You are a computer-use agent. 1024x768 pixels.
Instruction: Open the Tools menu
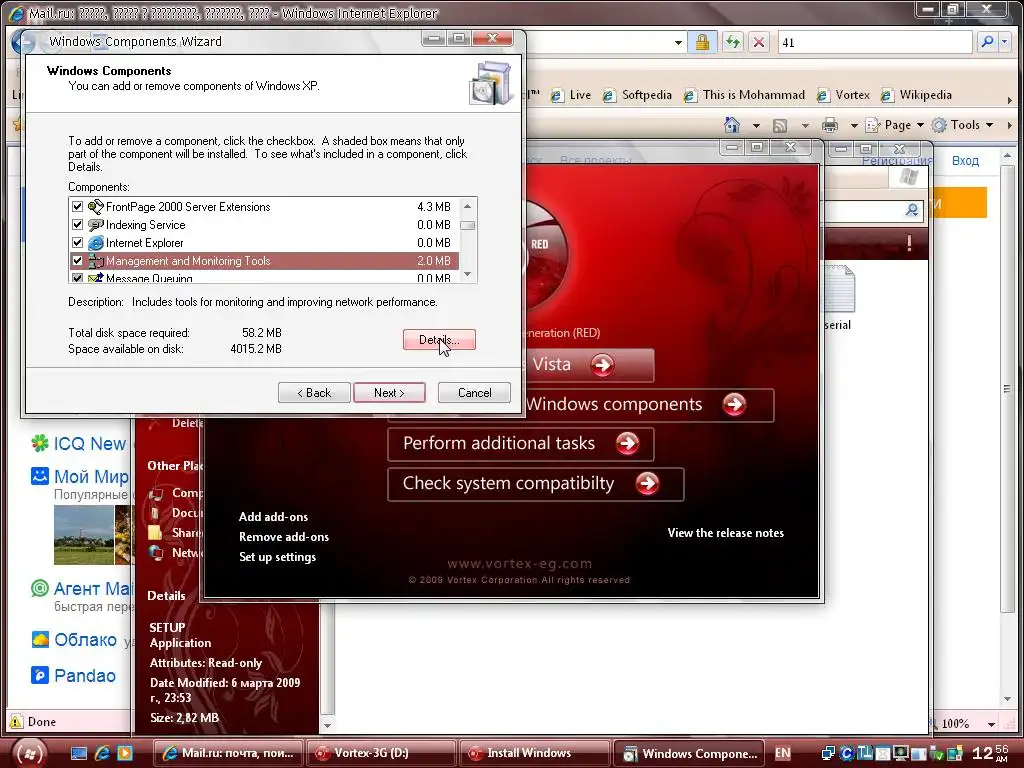(x=963, y=125)
